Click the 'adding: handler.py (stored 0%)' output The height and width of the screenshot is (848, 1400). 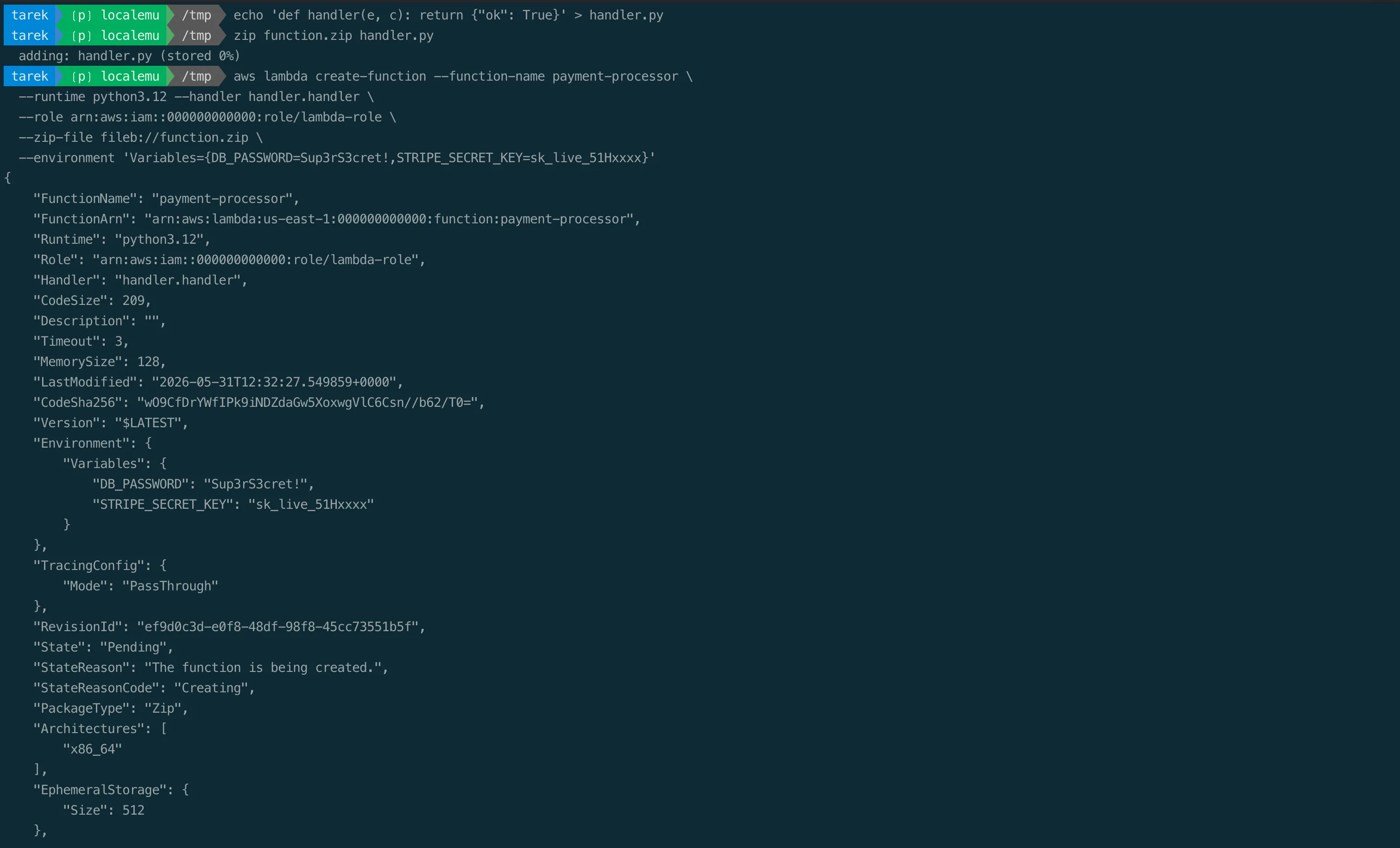[129, 56]
